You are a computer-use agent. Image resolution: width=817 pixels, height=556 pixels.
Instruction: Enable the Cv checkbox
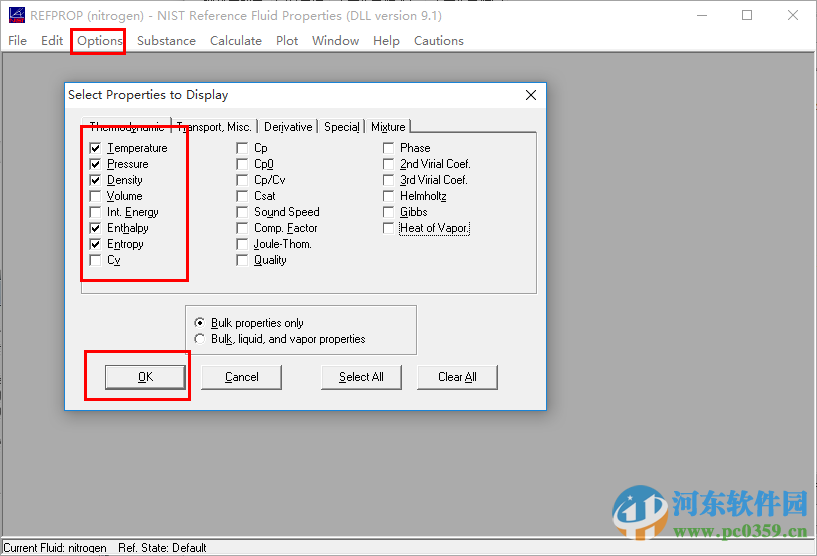tap(95, 260)
